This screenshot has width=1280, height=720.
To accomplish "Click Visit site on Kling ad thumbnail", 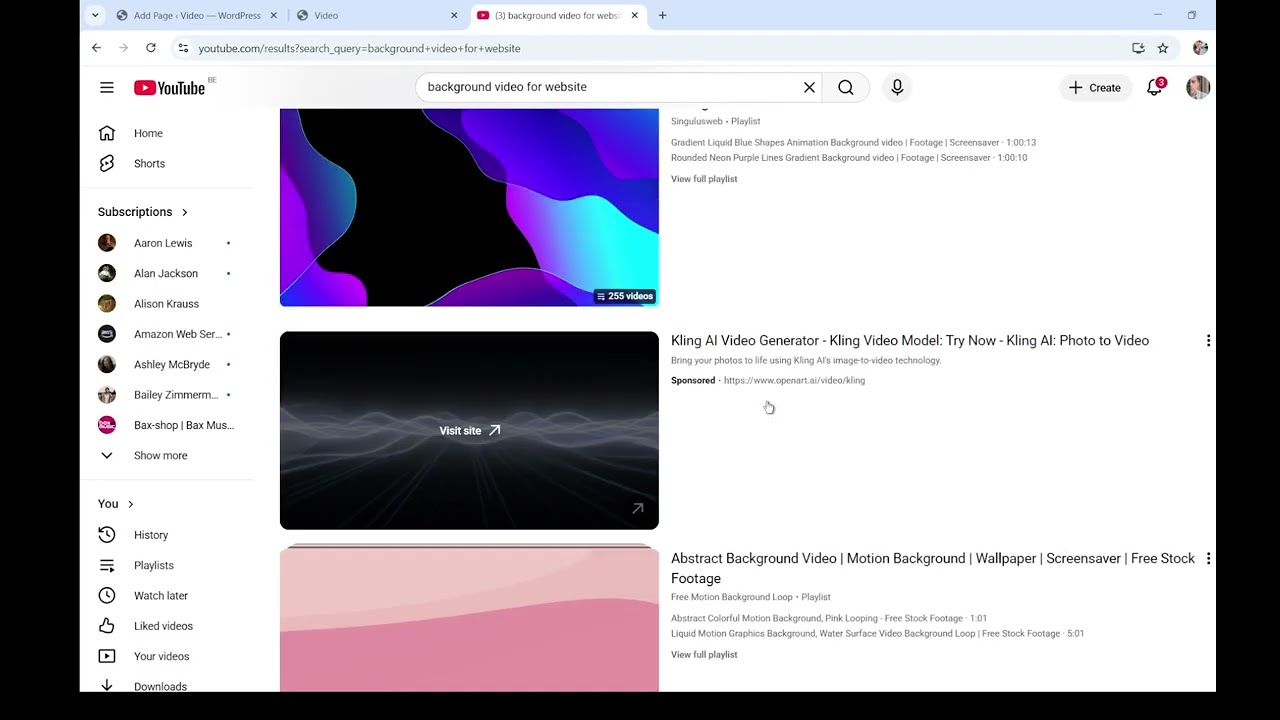I will click(469, 431).
